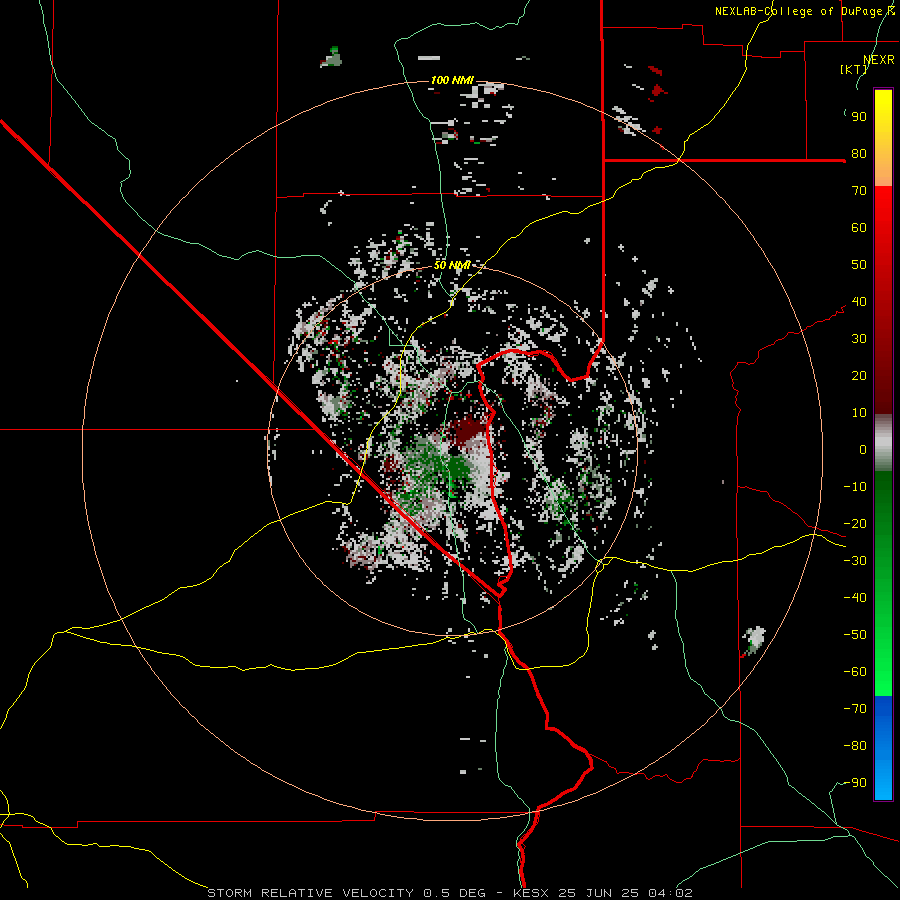Click the -70 value on the velocity scale
Screen dimensions: 900x900
coord(855,709)
